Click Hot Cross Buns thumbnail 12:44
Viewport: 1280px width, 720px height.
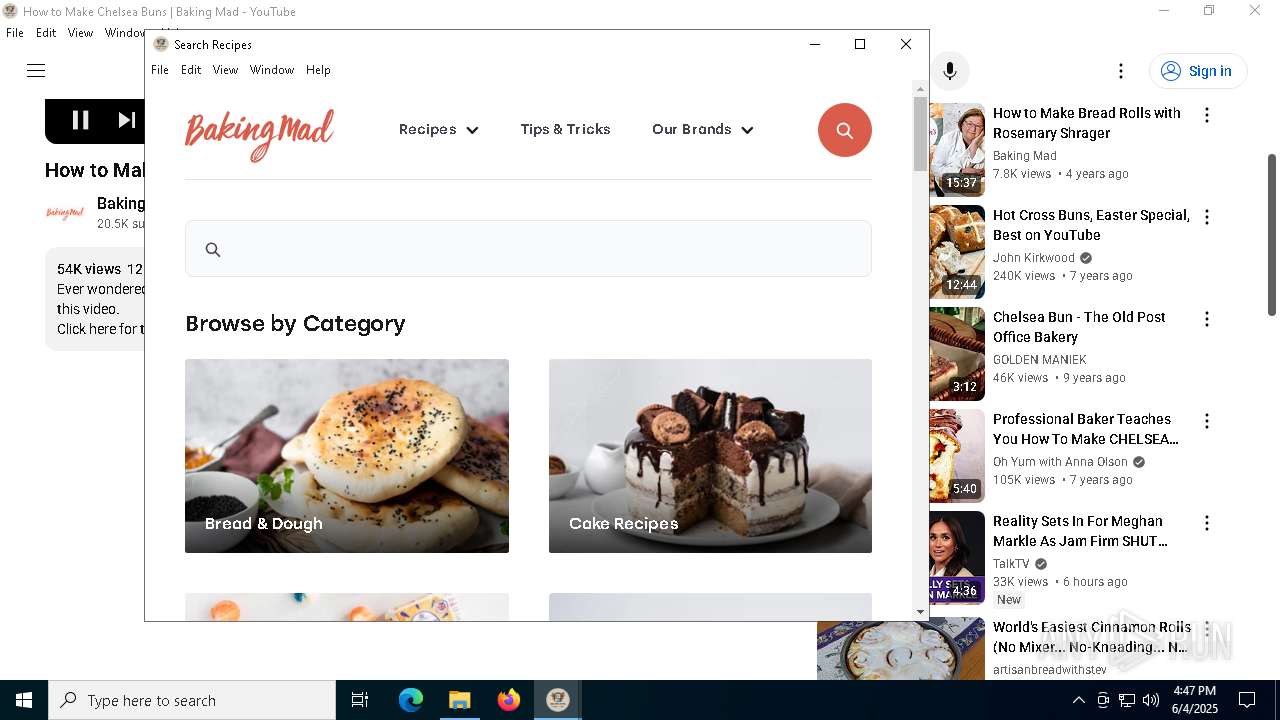point(957,252)
